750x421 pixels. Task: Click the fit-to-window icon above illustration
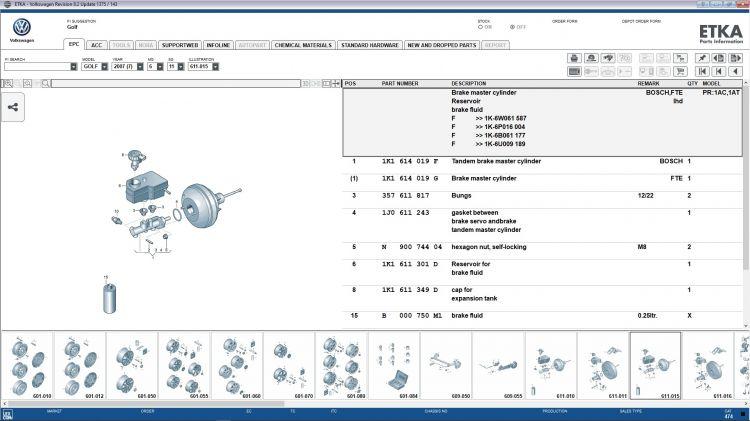pos(326,84)
